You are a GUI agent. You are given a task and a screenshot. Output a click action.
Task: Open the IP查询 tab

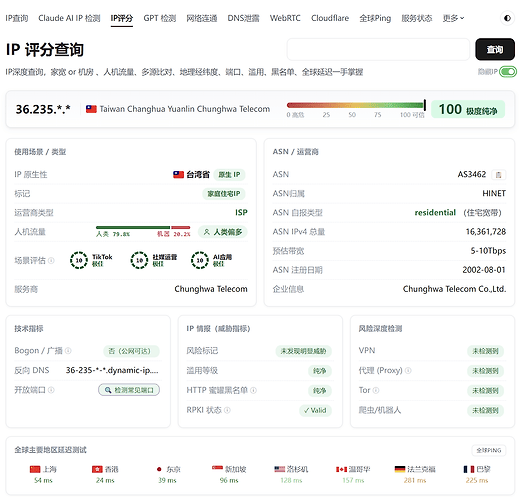17,18
